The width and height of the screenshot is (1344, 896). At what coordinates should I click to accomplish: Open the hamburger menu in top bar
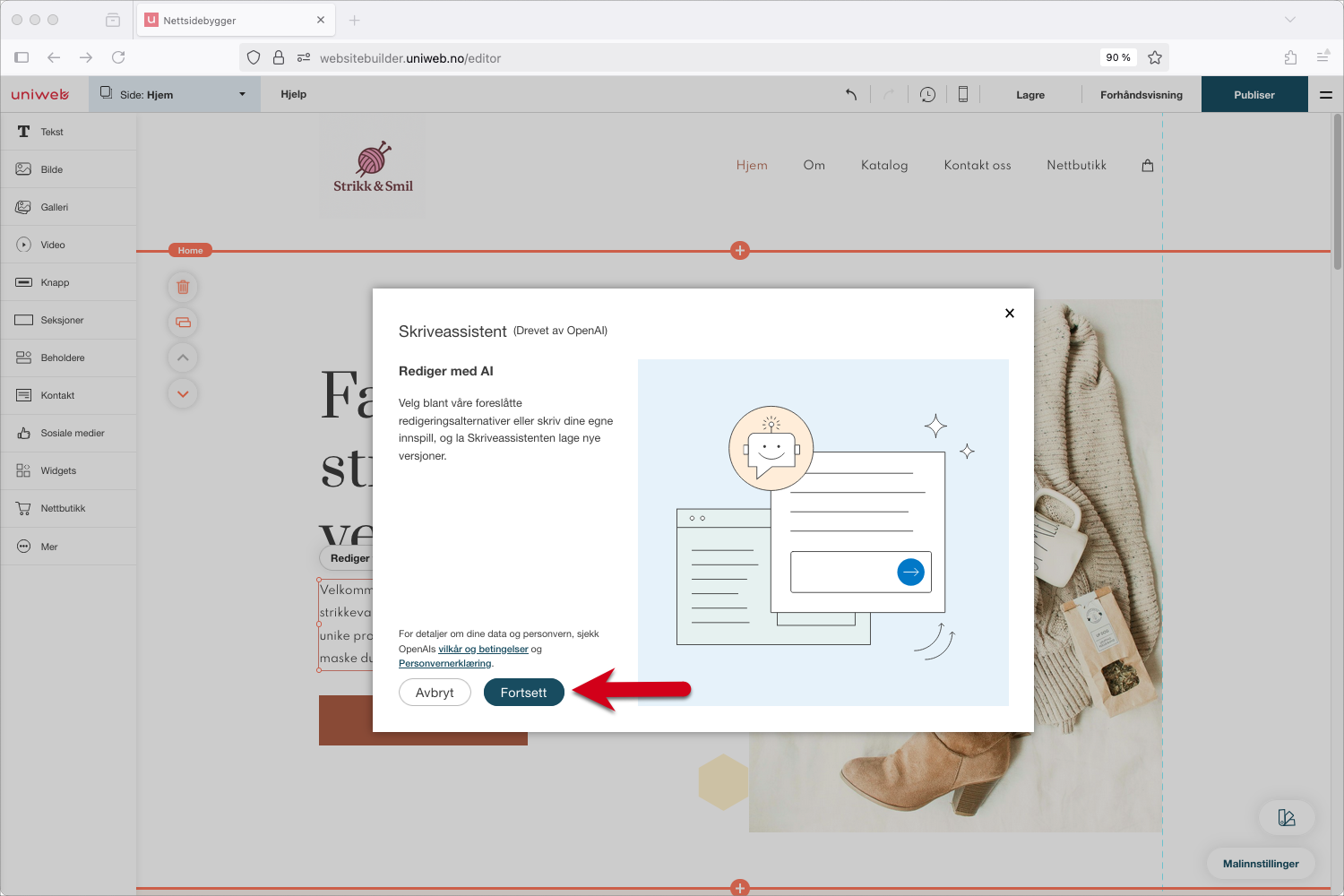coord(1326,94)
